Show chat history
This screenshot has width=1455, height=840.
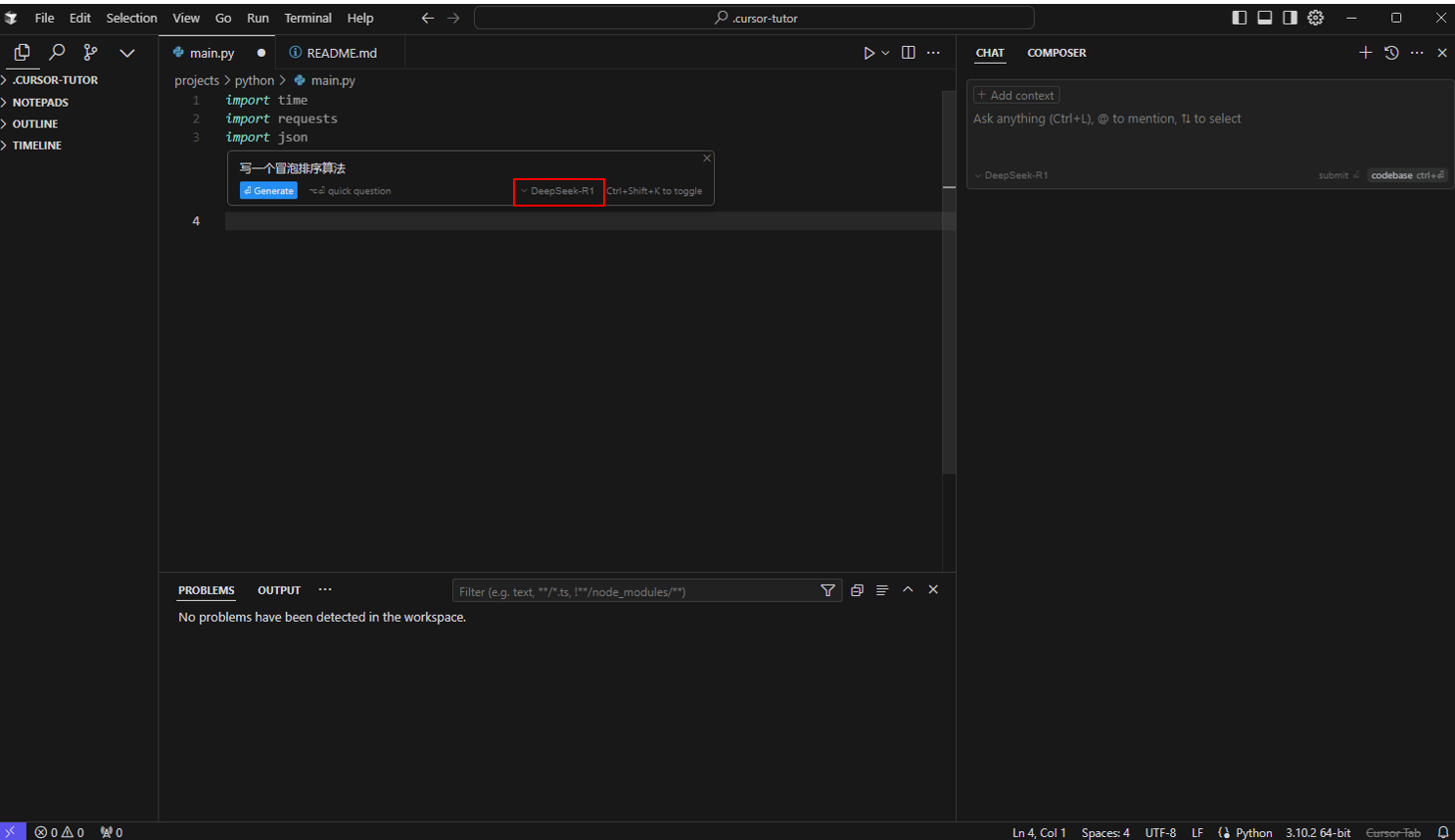[x=1391, y=53]
